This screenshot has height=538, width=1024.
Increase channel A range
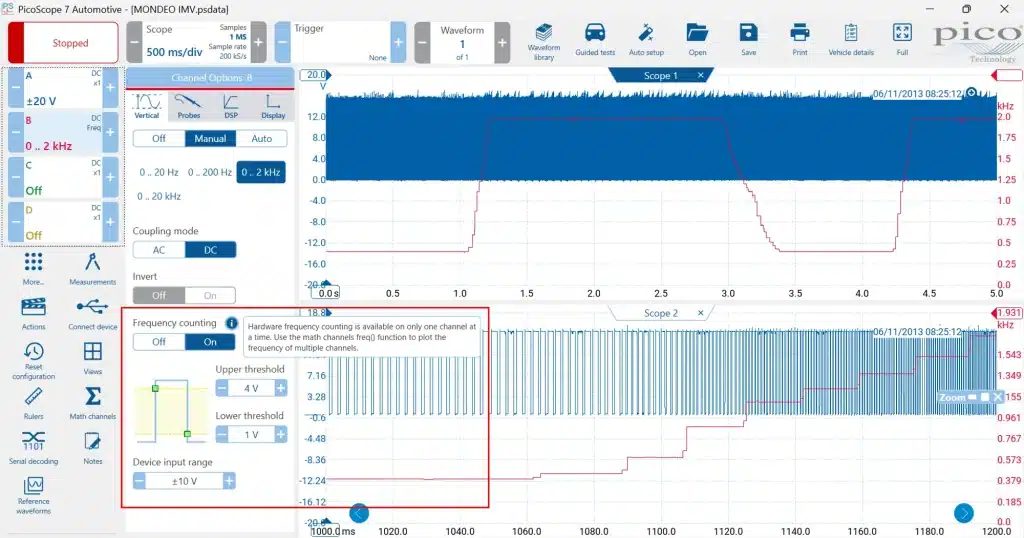[x=110, y=87]
